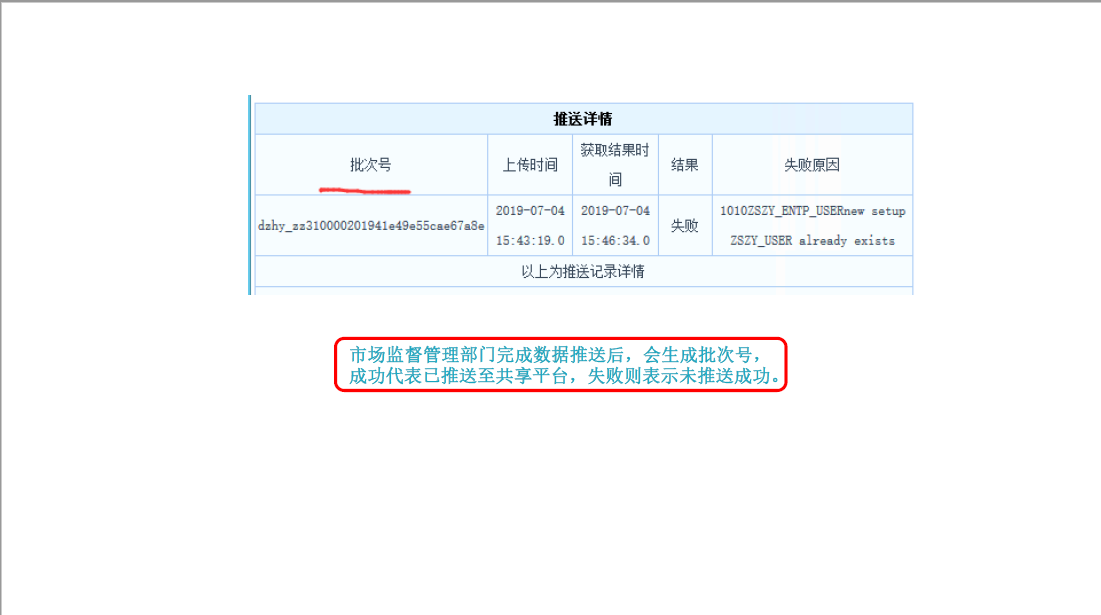Click date 2019-07-04 in 获取结果时间 column
This screenshot has height=615, width=1101.
tap(615, 211)
